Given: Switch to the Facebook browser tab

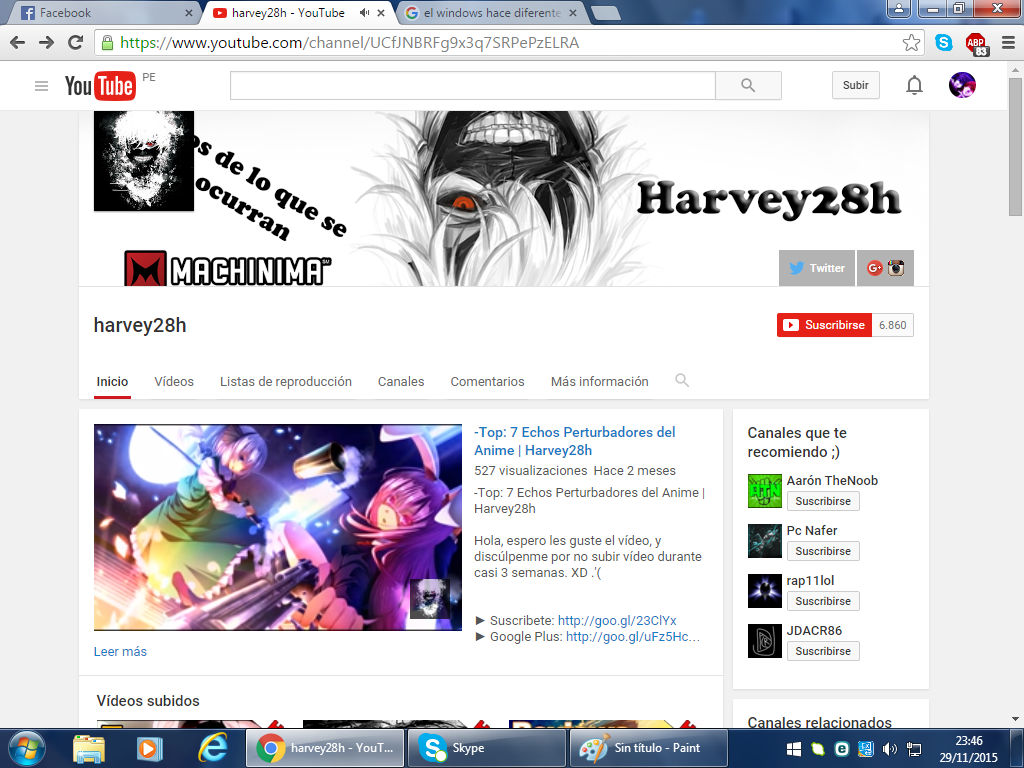Looking at the screenshot, I should click(103, 13).
